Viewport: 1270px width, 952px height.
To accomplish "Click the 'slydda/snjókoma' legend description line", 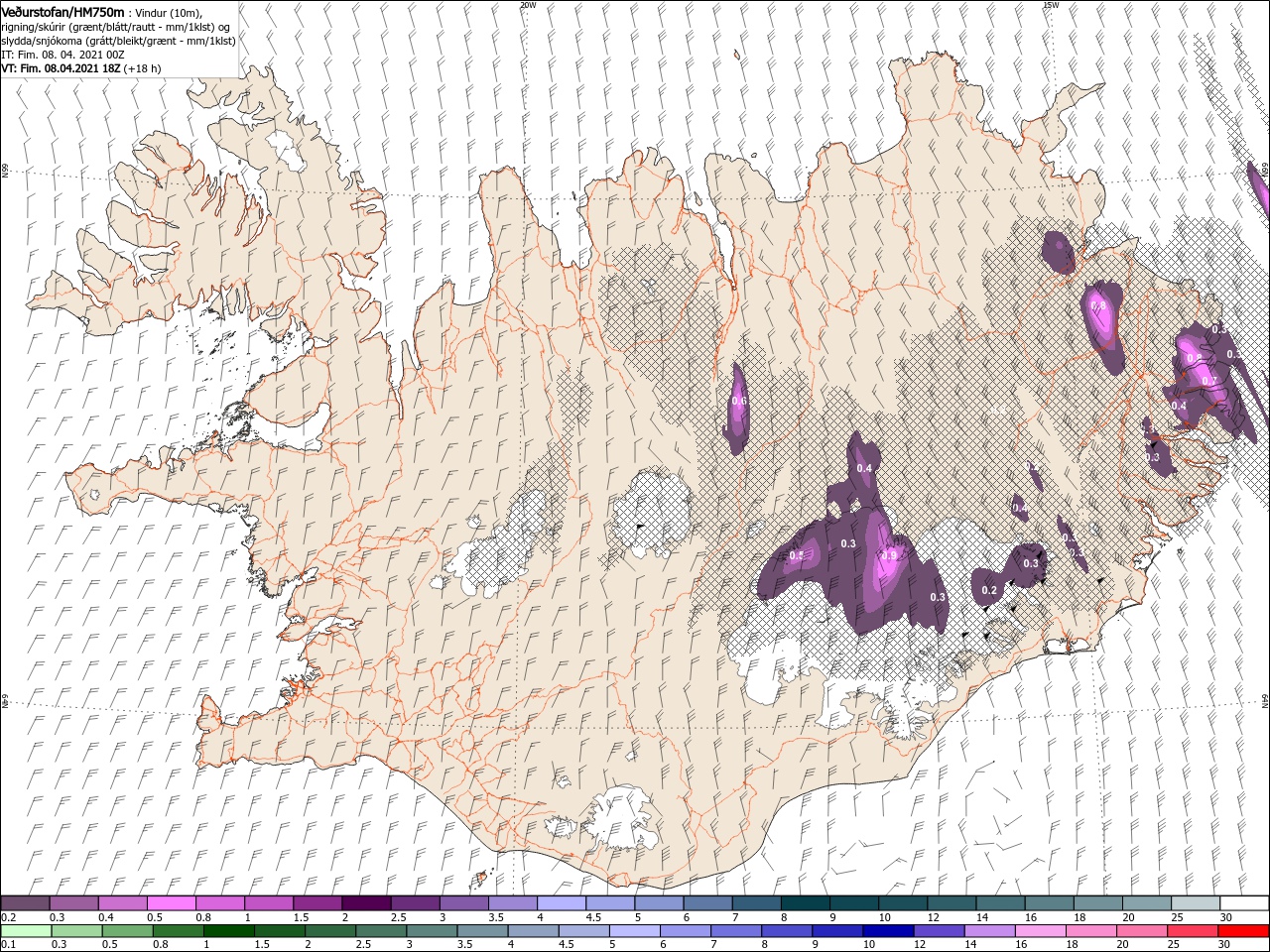I will click(118, 41).
